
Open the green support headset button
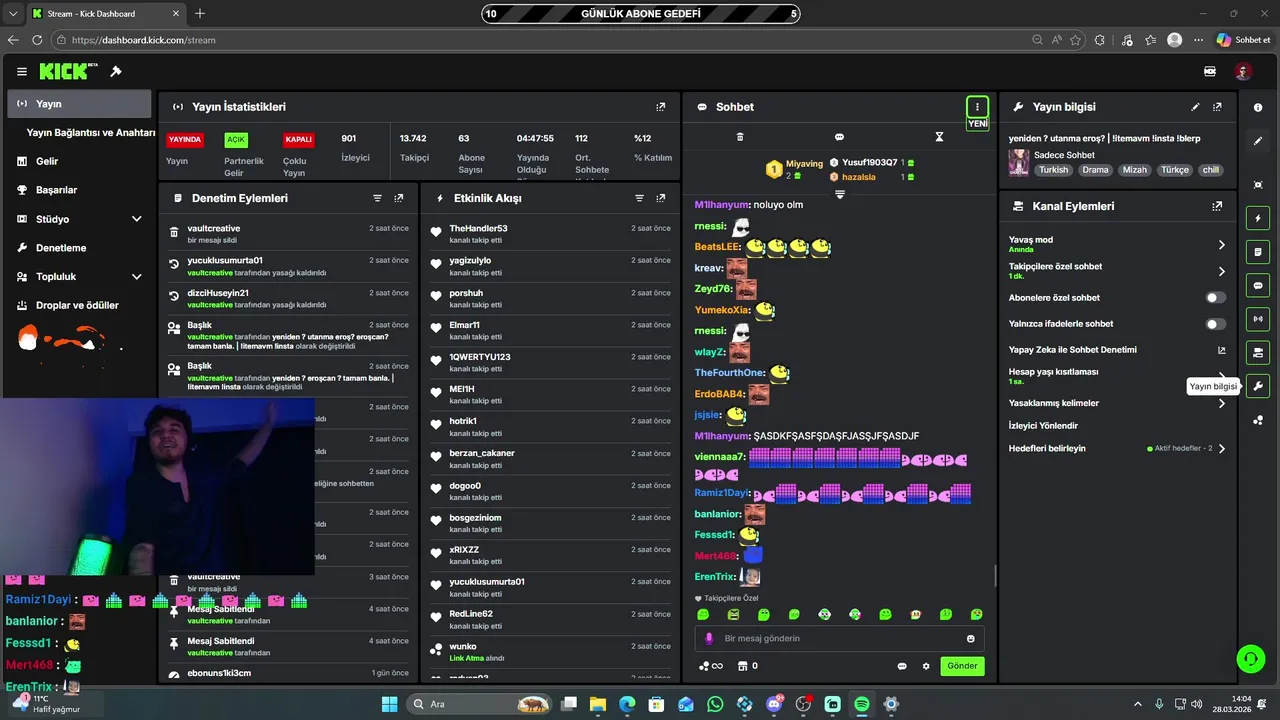click(1250, 658)
